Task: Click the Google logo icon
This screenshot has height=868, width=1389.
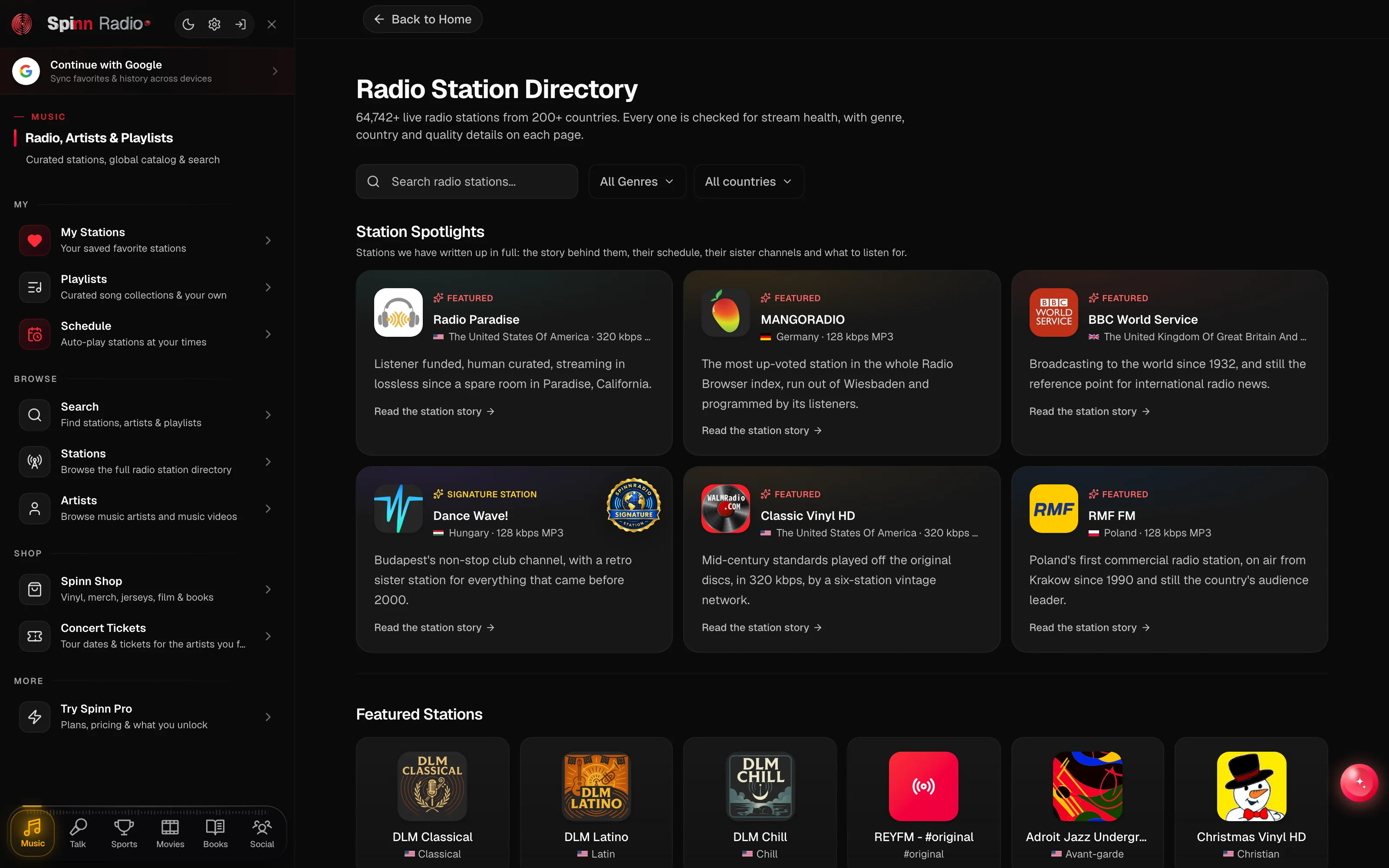Action: coord(26,71)
